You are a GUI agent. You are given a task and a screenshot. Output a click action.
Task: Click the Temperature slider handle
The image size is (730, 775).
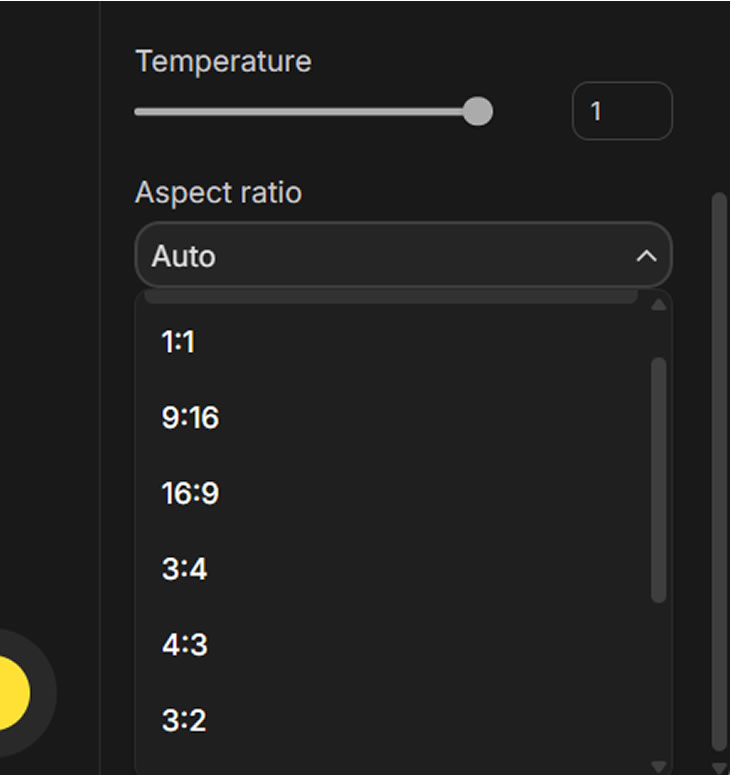tap(478, 111)
